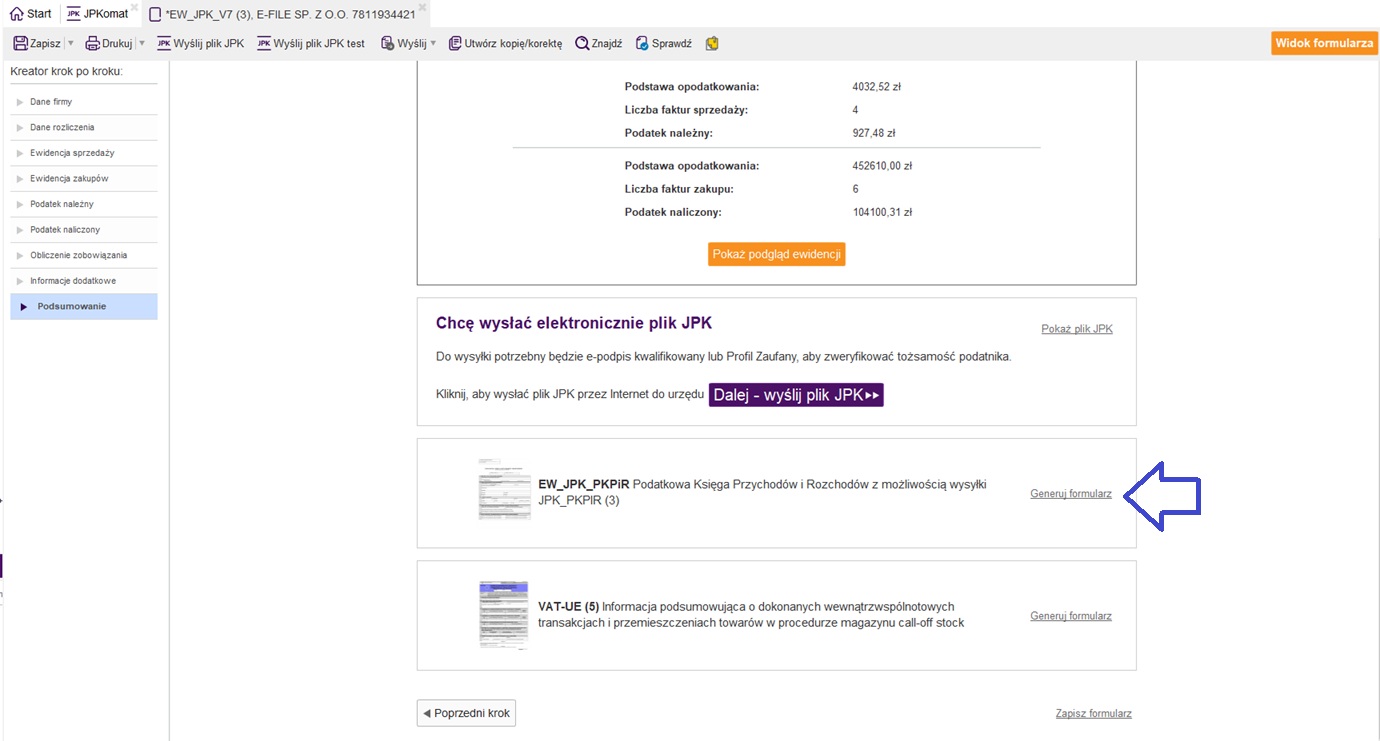Click the yellow clipboard icon in the toolbar
The width and height of the screenshot is (1380, 741).
(712, 44)
